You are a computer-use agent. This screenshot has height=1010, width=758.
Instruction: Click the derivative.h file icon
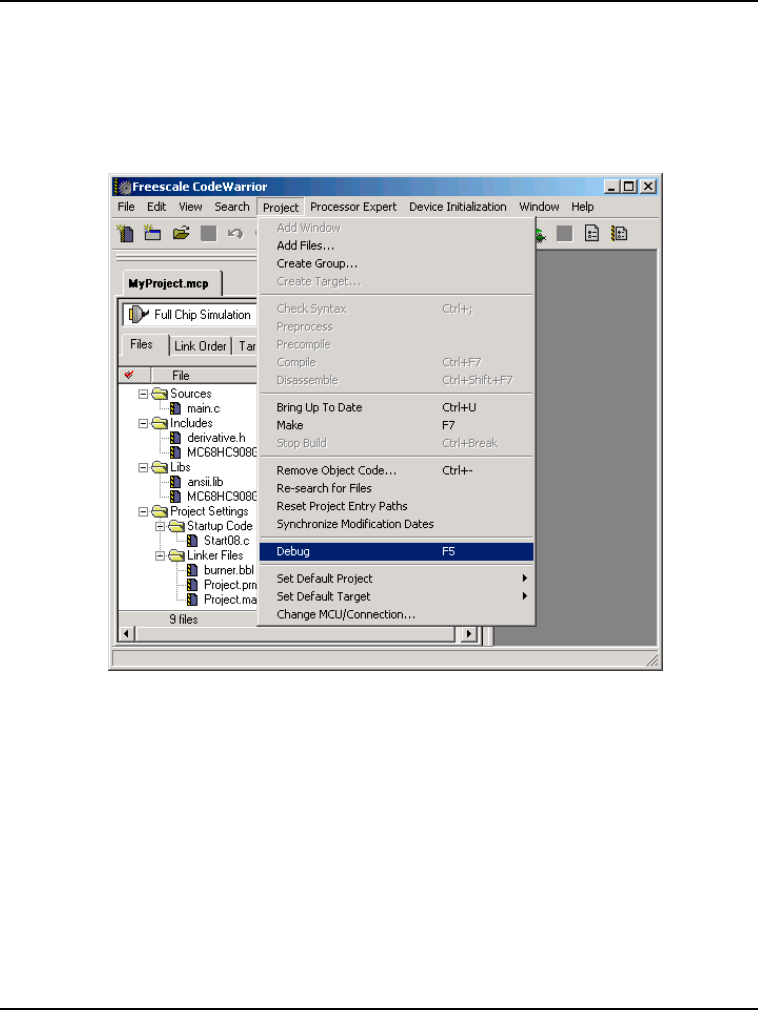pyautogui.click(x=175, y=438)
